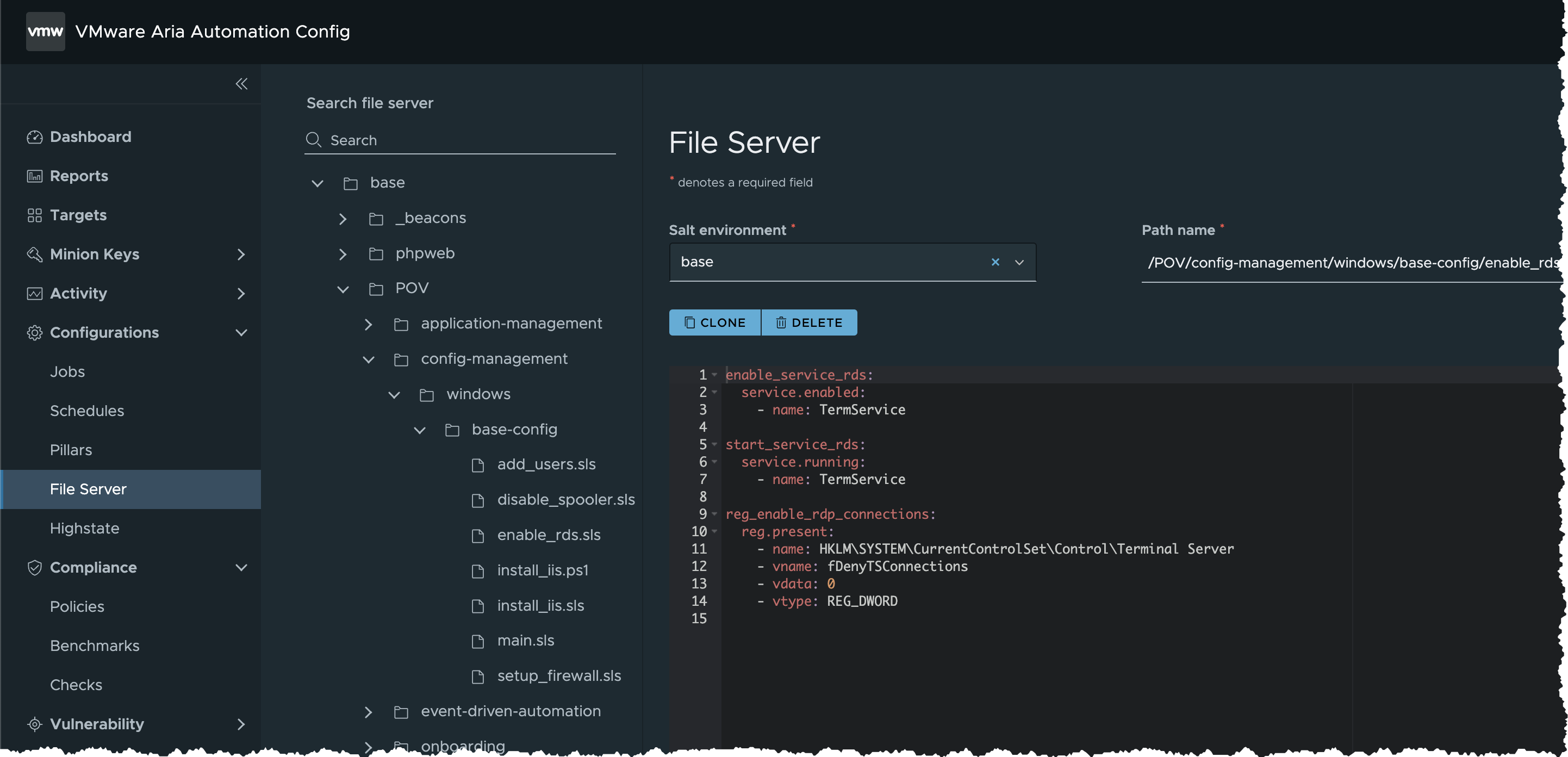Click the POV folder icon
The image size is (1568, 757).
coord(376,289)
